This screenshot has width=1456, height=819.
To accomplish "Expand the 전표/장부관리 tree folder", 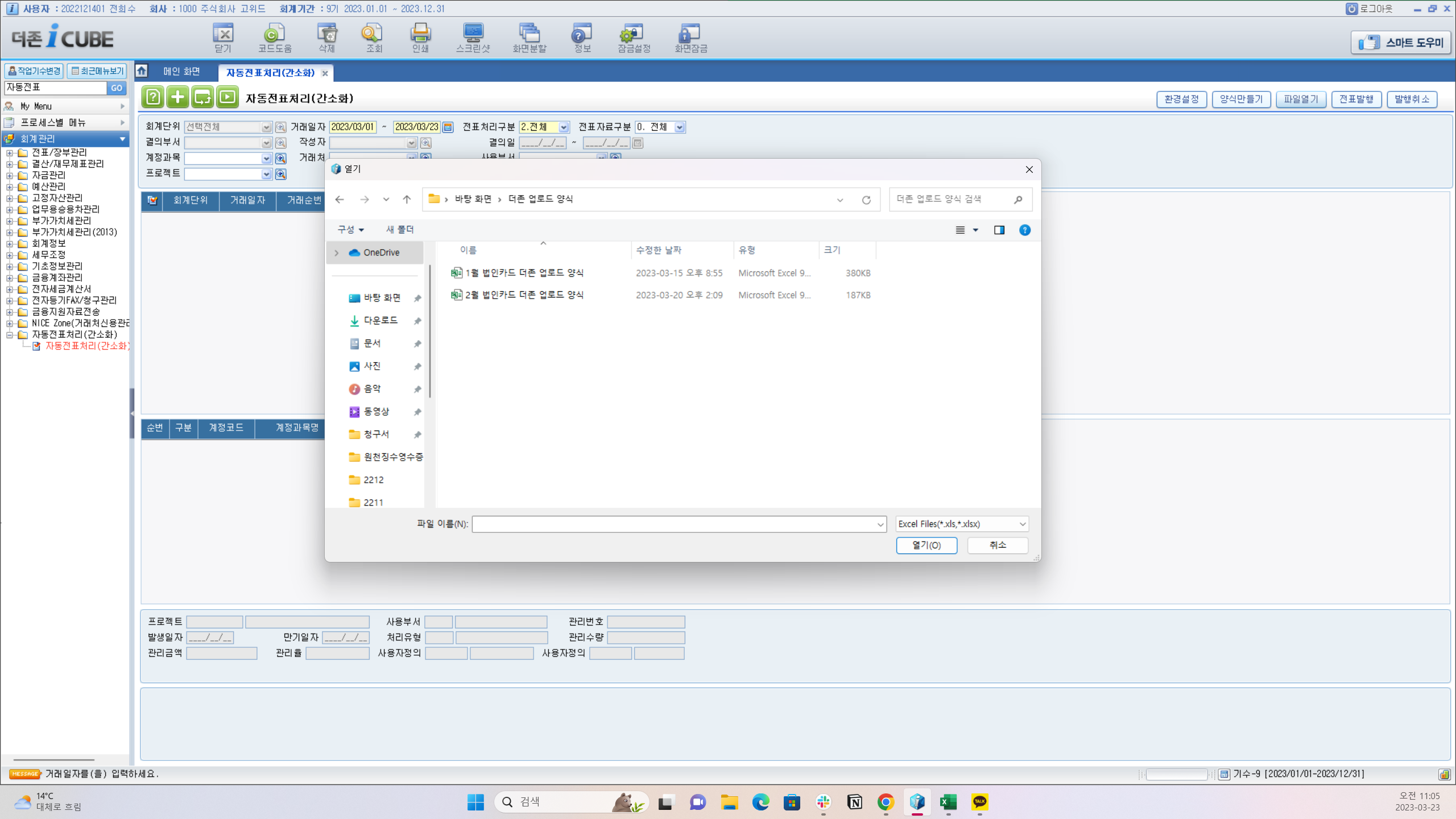I will tap(10, 152).
